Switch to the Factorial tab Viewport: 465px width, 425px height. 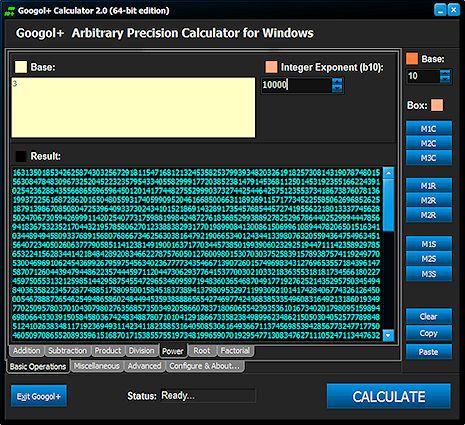click(235, 351)
